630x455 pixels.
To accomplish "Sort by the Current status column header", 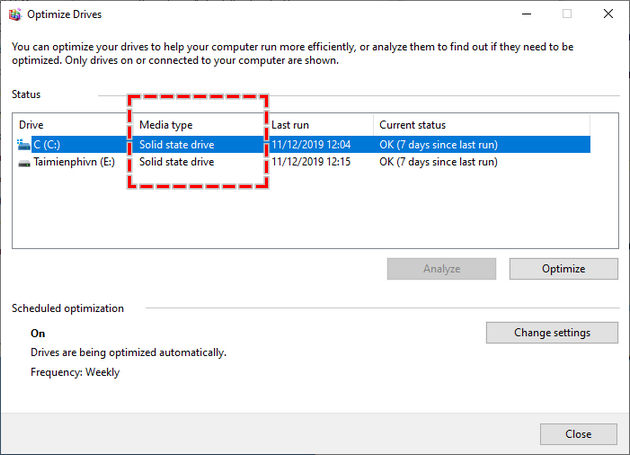I will pos(413,125).
